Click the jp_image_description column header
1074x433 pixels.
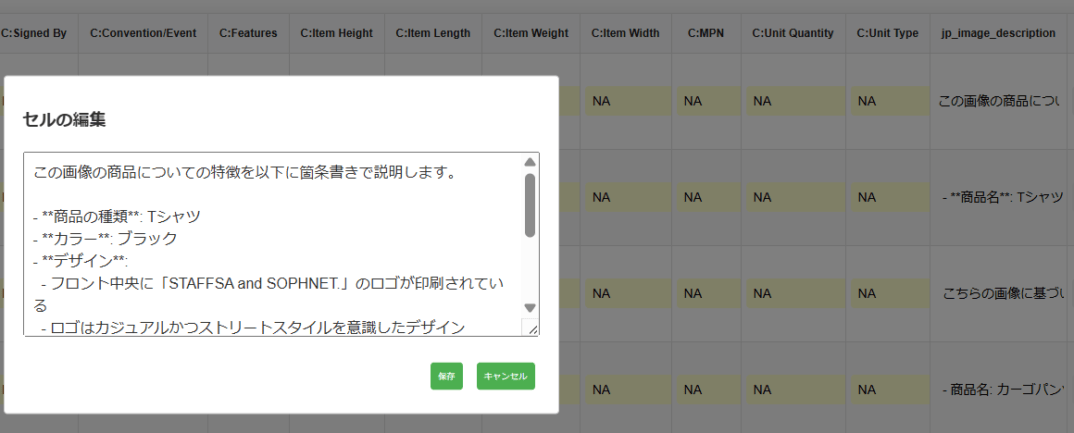[x=998, y=33]
